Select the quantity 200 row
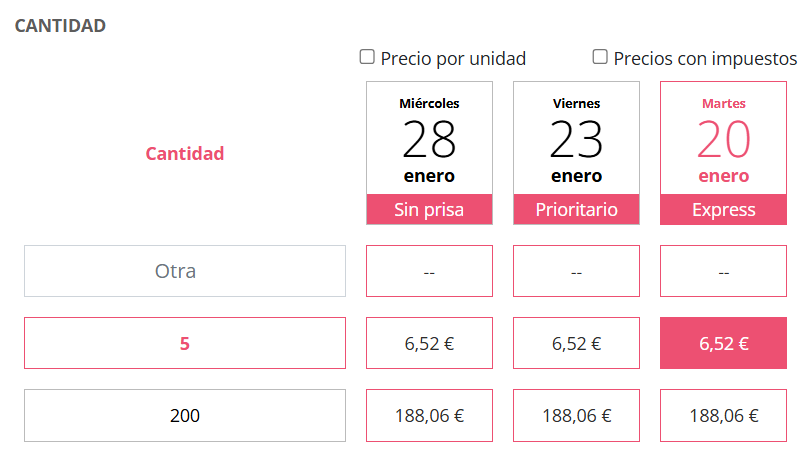This screenshot has width=807, height=453. pyautogui.click(x=185, y=415)
